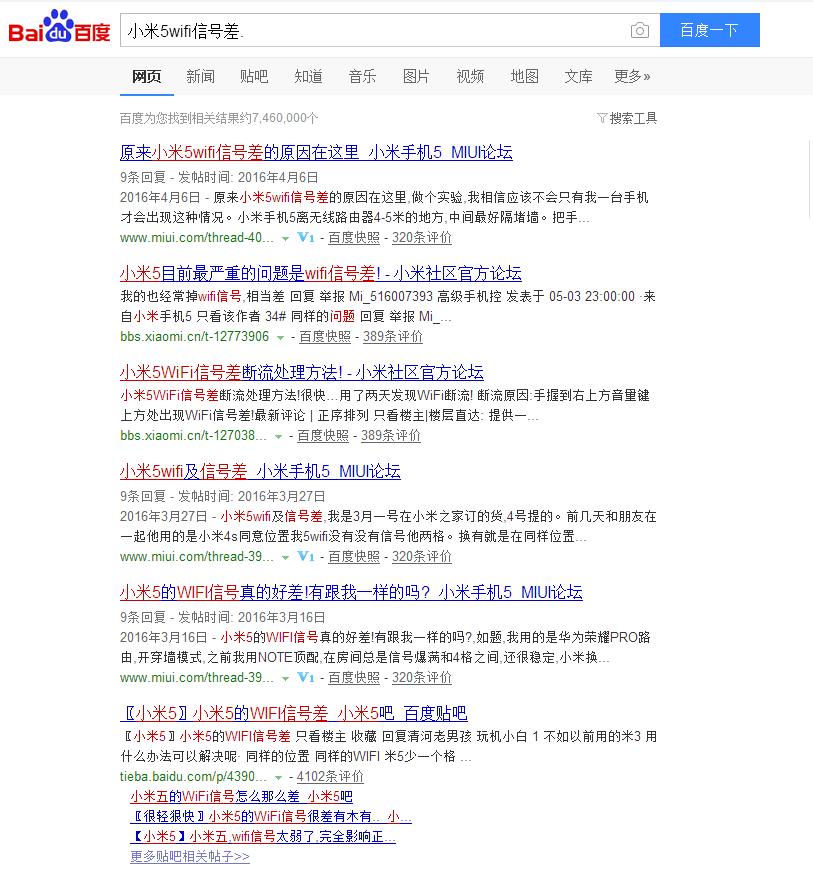Image resolution: width=813 pixels, height=880 pixels.
Task: Click the 百度一下 search button
Action: coord(709,30)
